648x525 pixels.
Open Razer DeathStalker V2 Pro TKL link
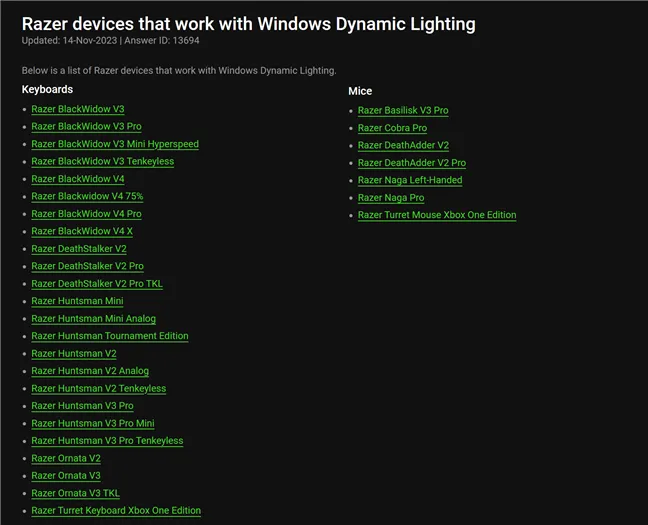pyautogui.click(x=97, y=284)
